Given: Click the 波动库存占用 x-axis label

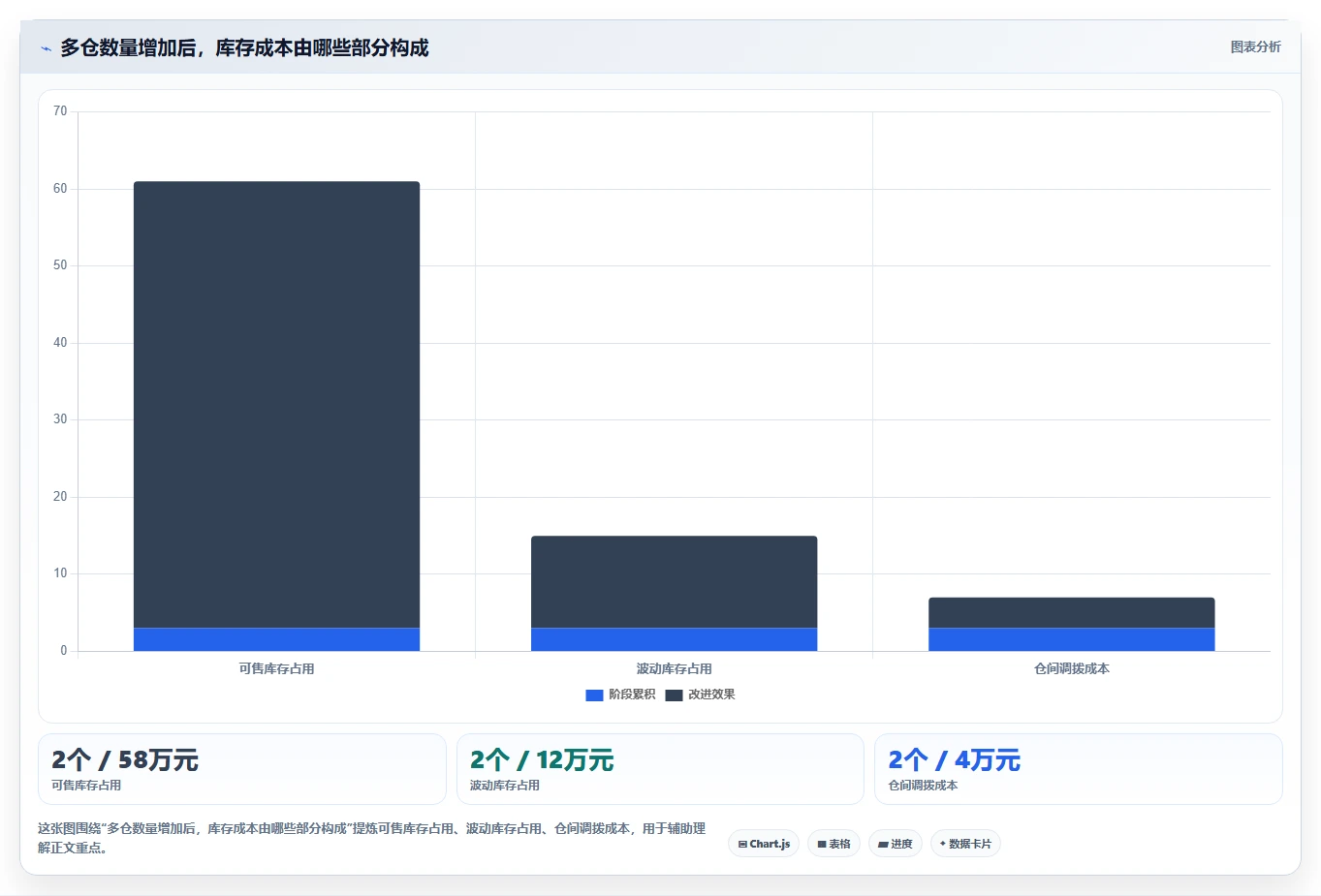Looking at the screenshot, I should click(x=674, y=668).
